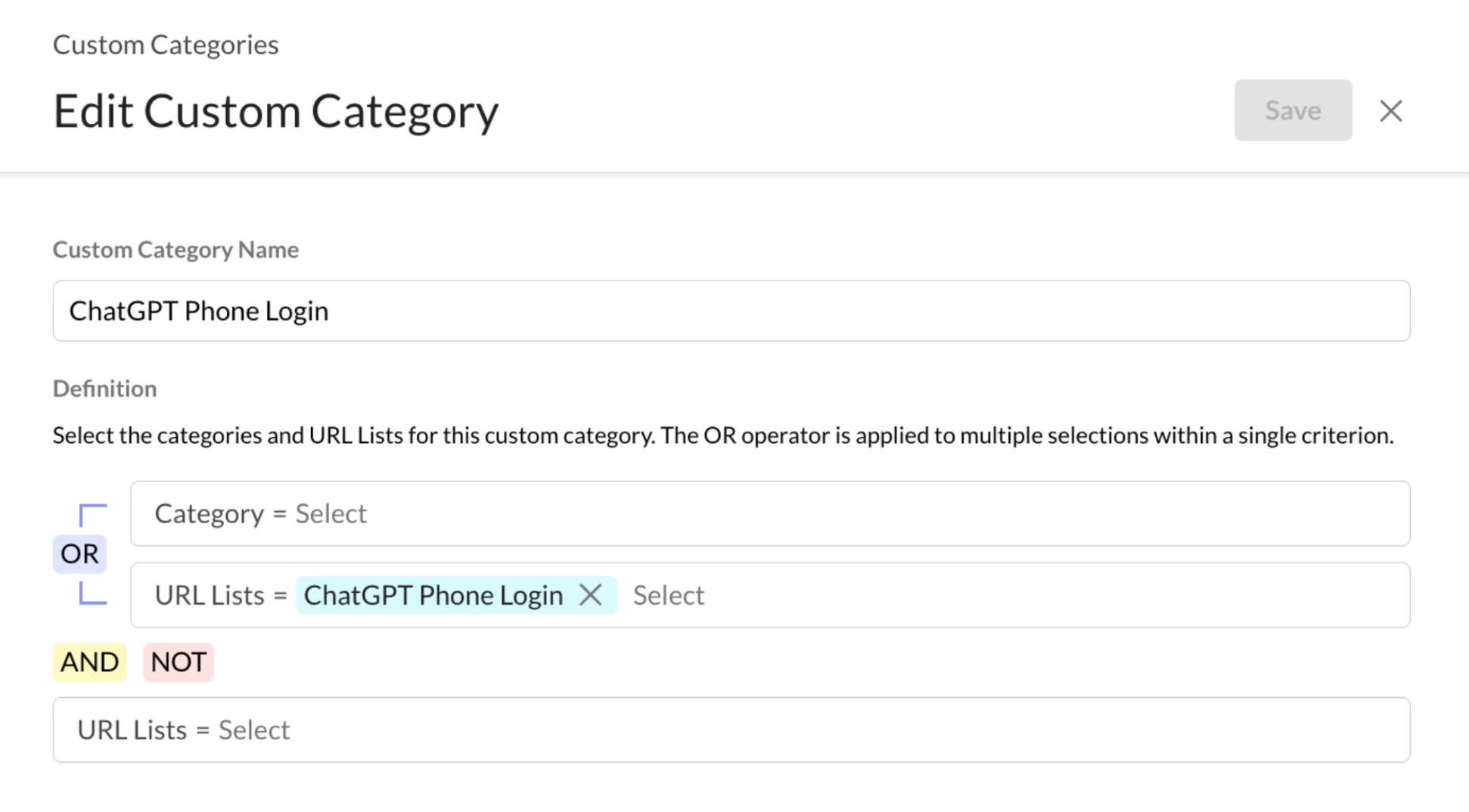Click the AND operator badge

coord(89,662)
